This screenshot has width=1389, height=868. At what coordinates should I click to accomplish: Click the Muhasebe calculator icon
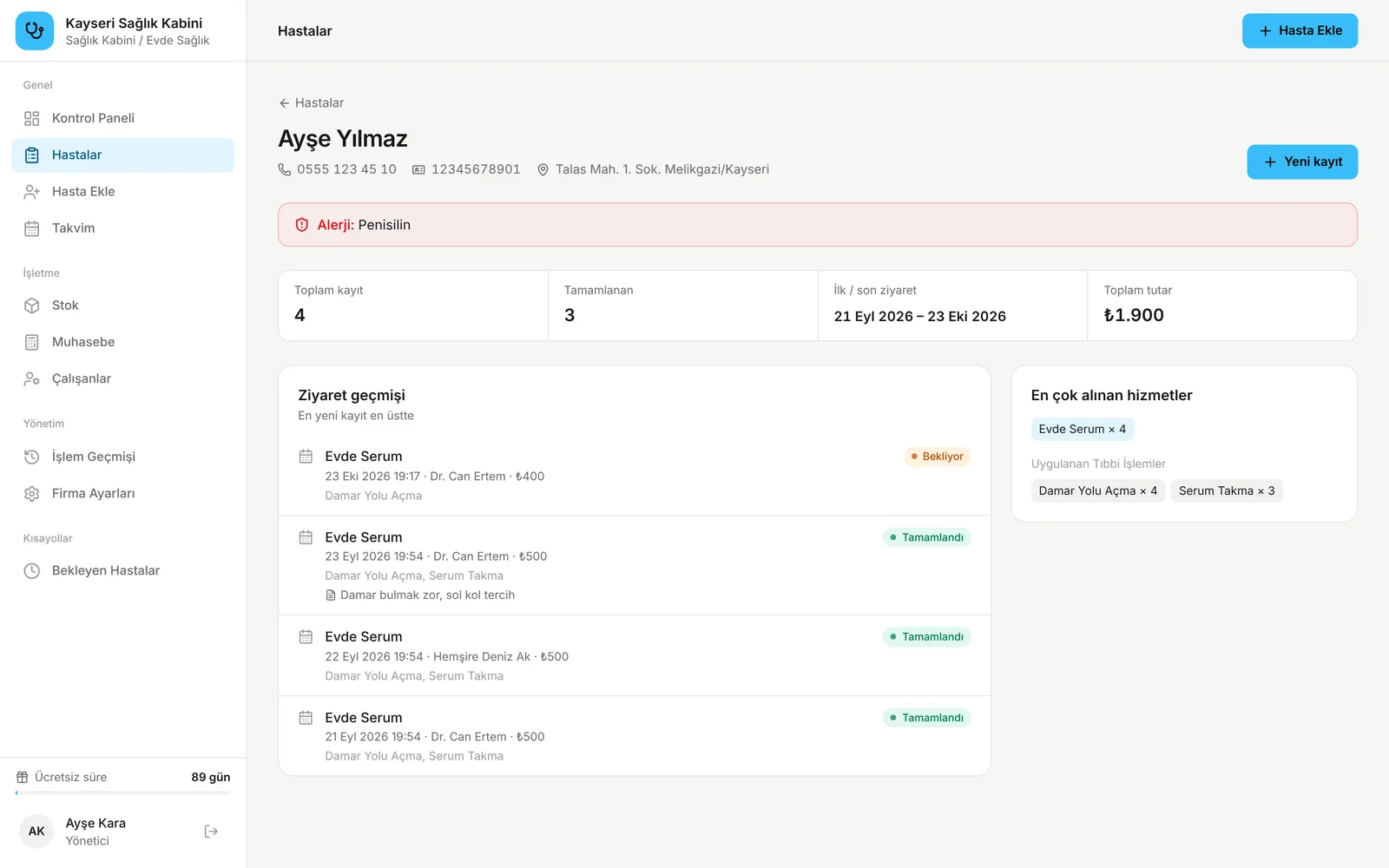click(x=32, y=342)
